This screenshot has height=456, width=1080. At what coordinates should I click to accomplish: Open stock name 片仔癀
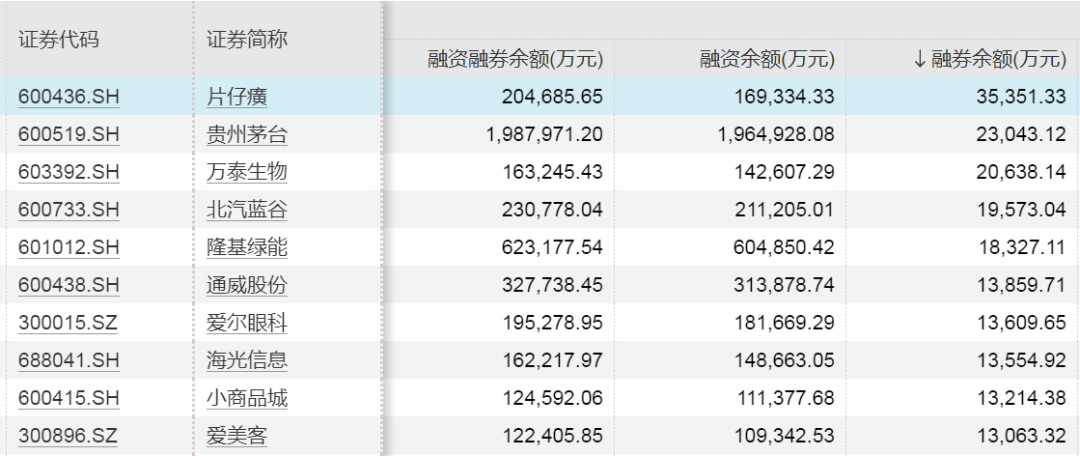pos(237,97)
